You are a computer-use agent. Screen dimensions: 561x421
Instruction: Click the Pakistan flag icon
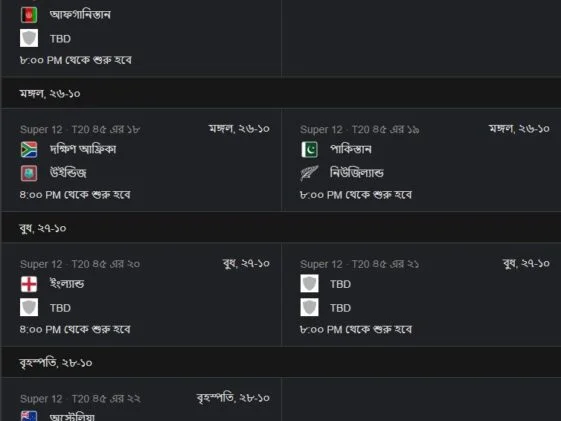pos(309,150)
